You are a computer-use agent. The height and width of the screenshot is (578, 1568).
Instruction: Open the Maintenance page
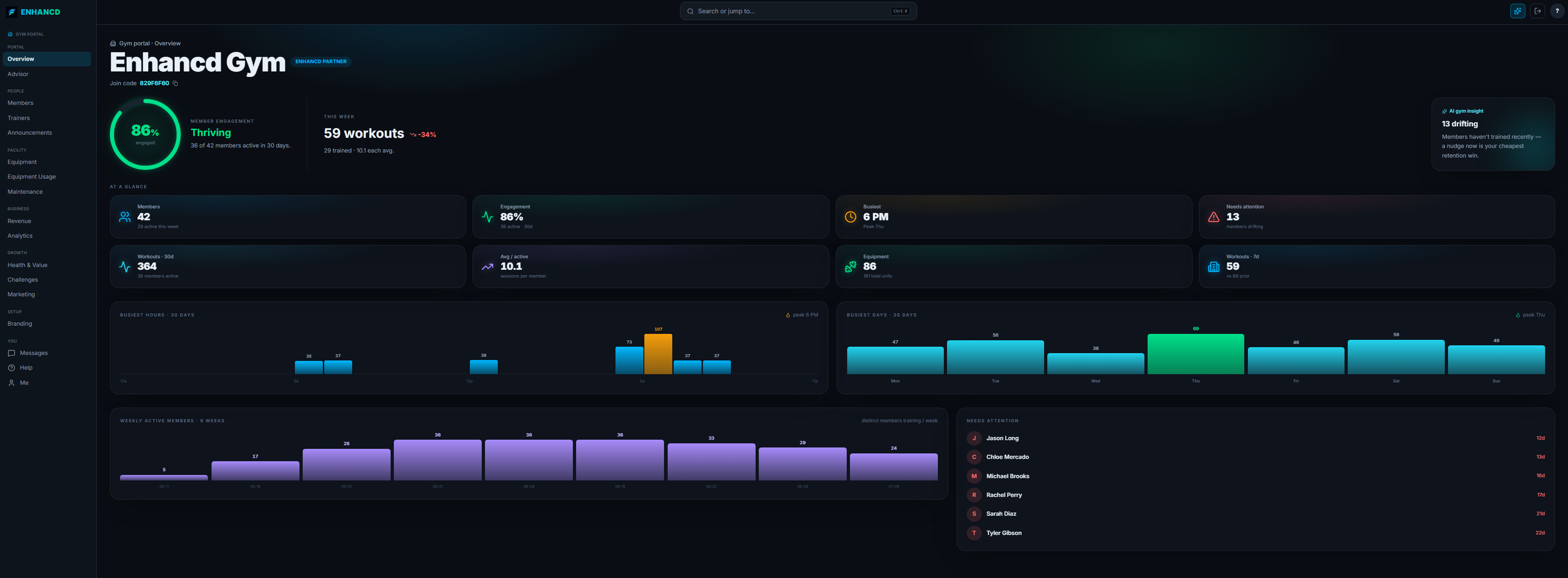[47, 192]
